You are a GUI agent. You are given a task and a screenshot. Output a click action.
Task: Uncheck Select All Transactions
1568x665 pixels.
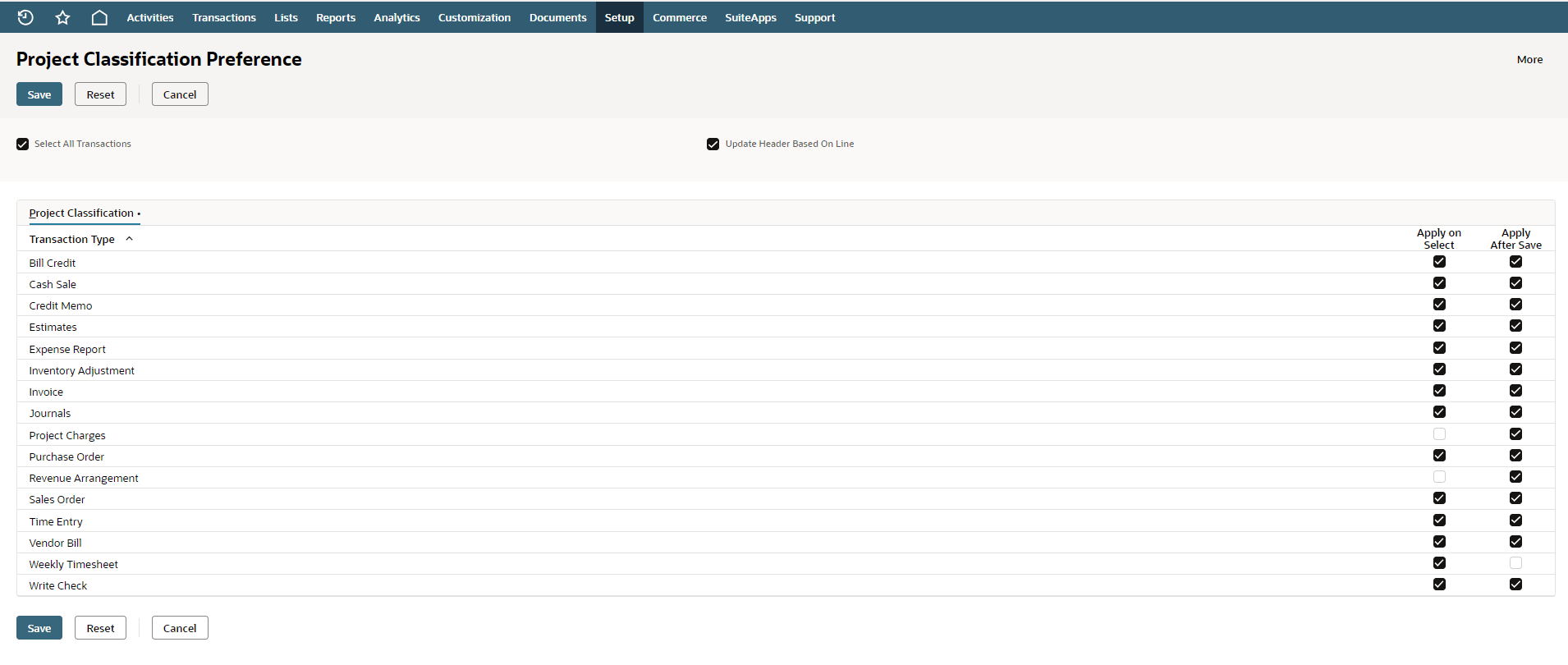coord(23,144)
